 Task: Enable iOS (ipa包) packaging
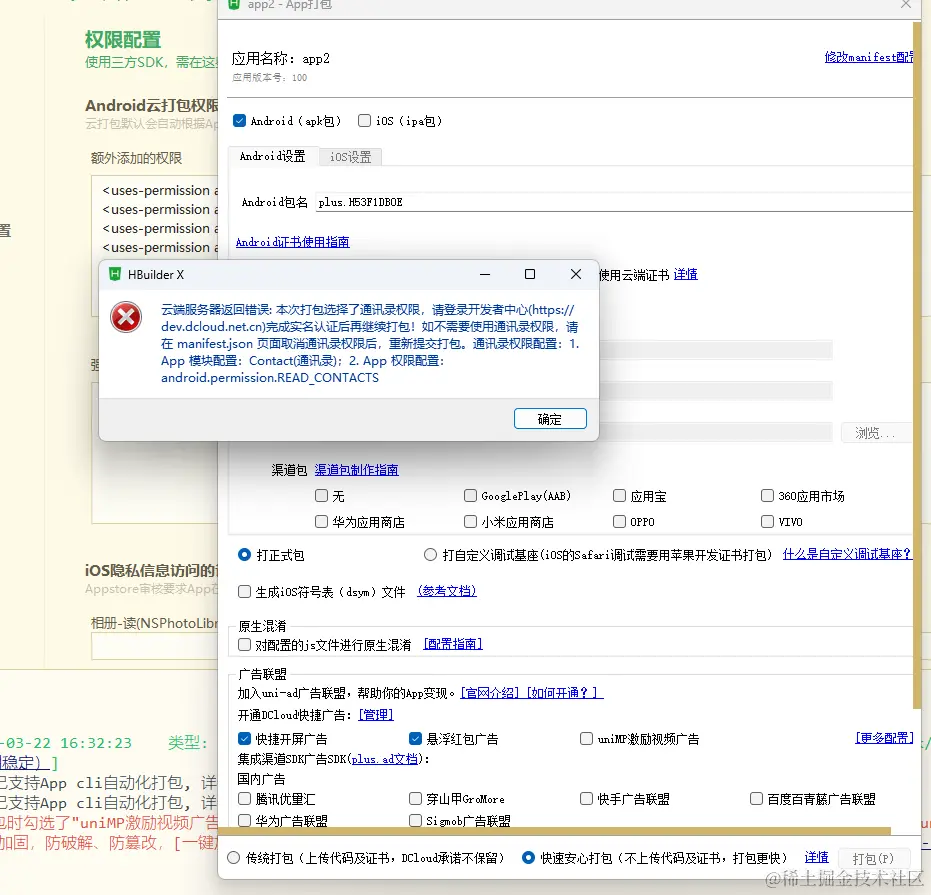[365, 120]
